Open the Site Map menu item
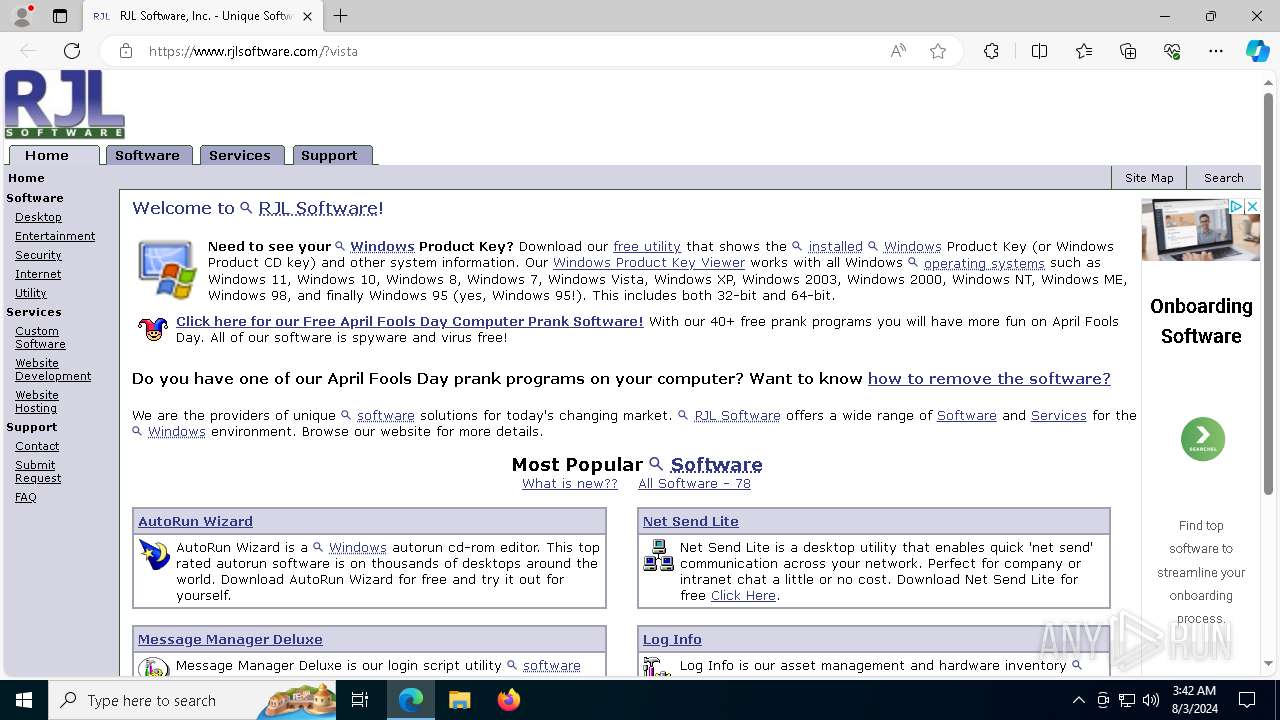Screen dimensions: 1280x720 tap(1149, 178)
